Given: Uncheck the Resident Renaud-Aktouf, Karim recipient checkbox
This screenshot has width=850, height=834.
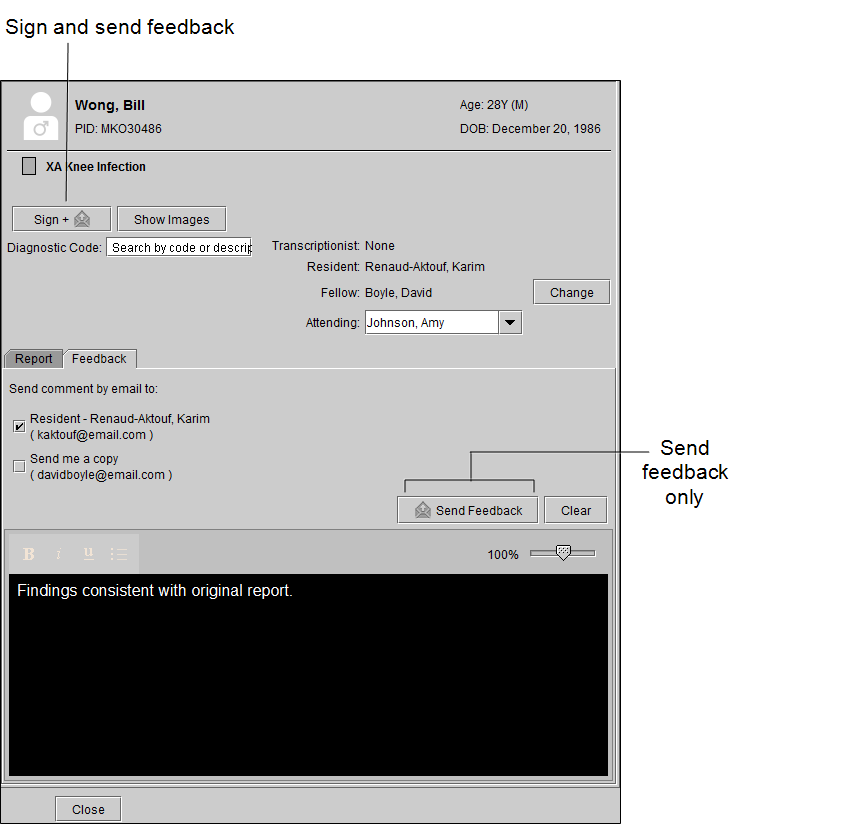Looking at the screenshot, I should point(19,426).
